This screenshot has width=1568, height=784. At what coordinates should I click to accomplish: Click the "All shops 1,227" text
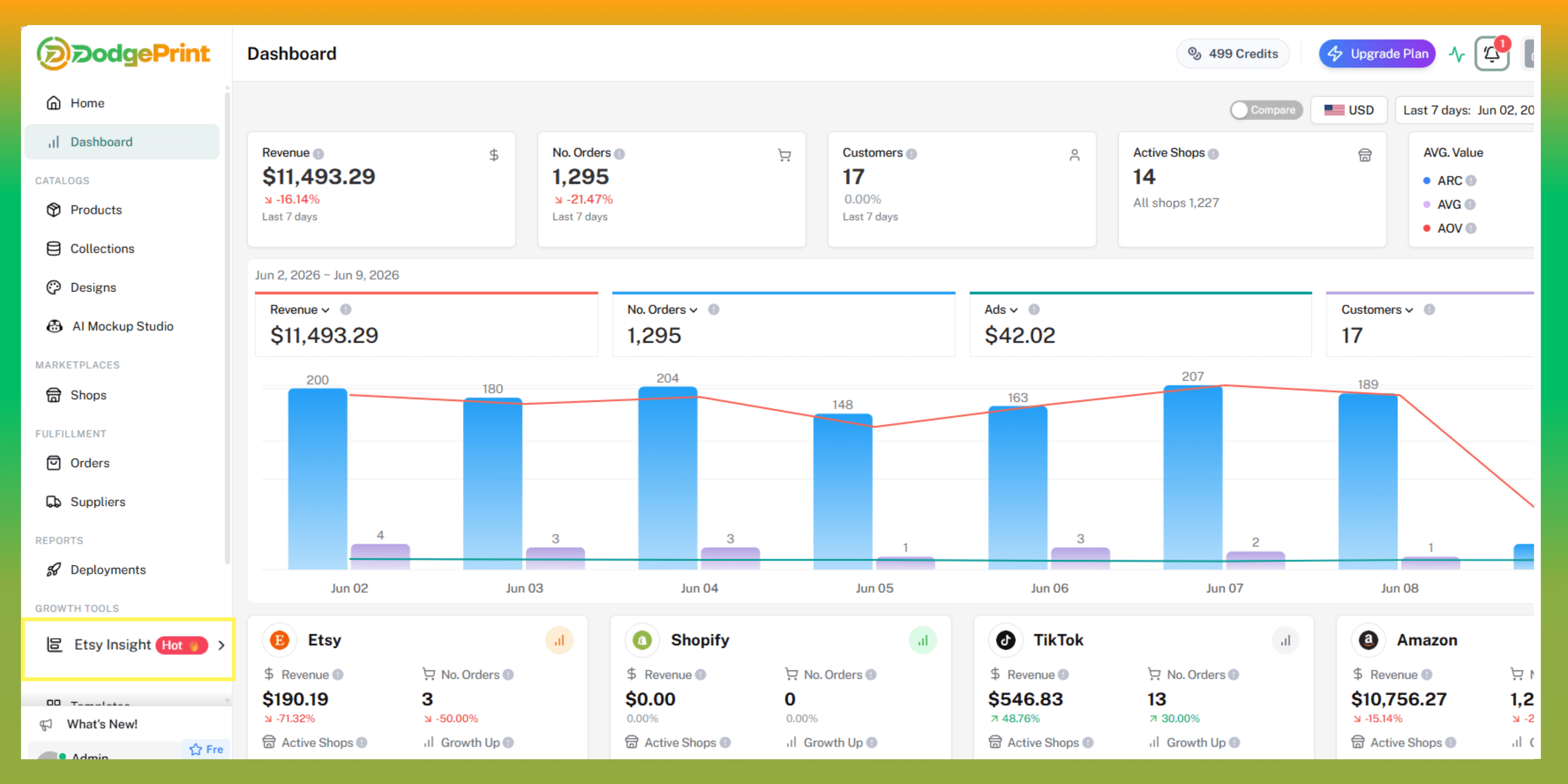pos(1176,203)
